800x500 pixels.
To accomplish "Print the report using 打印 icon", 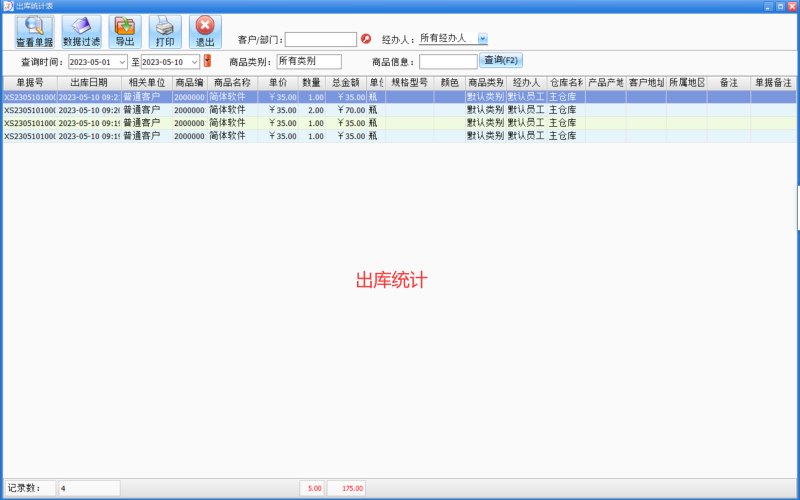I will pos(165,32).
